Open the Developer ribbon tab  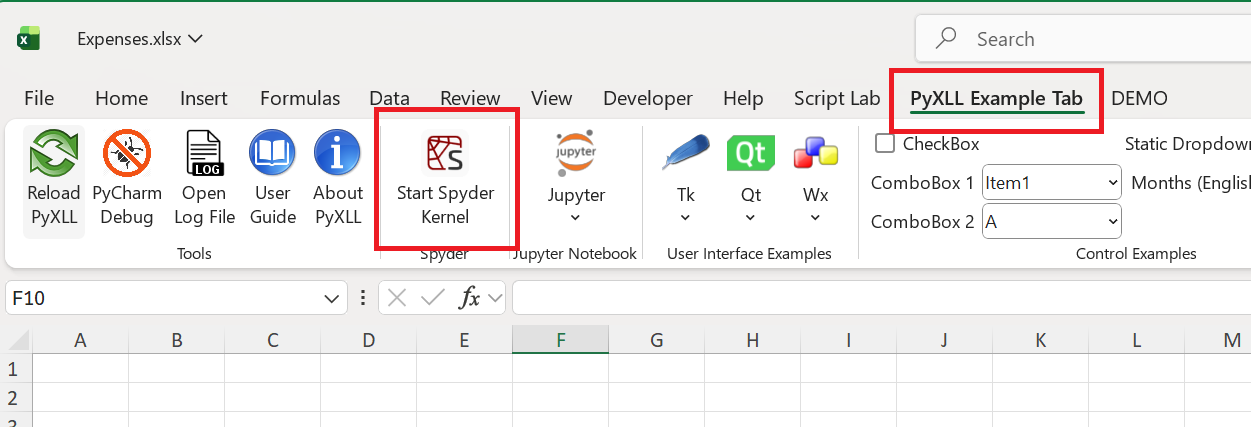point(647,99)
